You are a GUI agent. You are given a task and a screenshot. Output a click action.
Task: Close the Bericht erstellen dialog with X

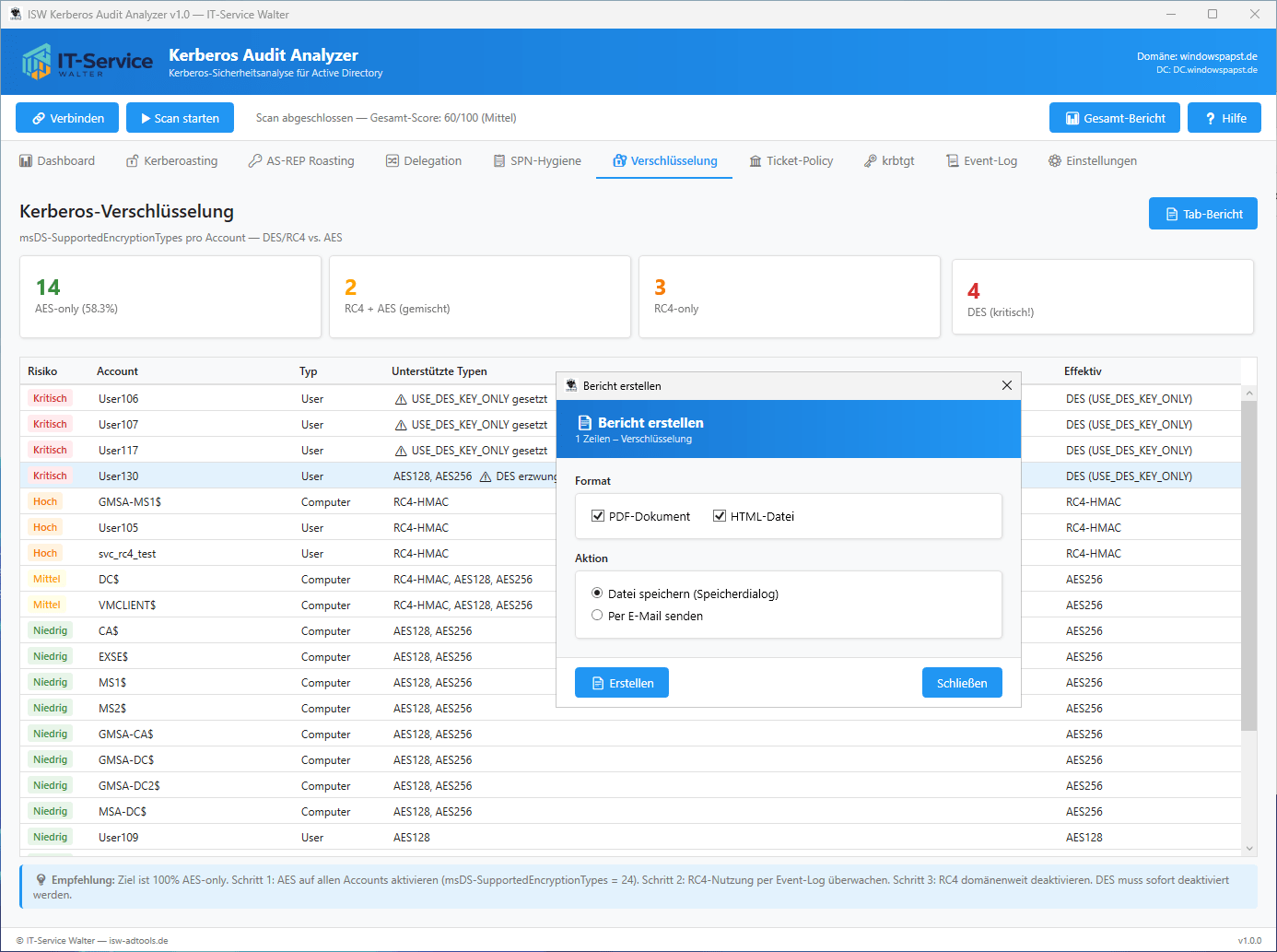1006,385
